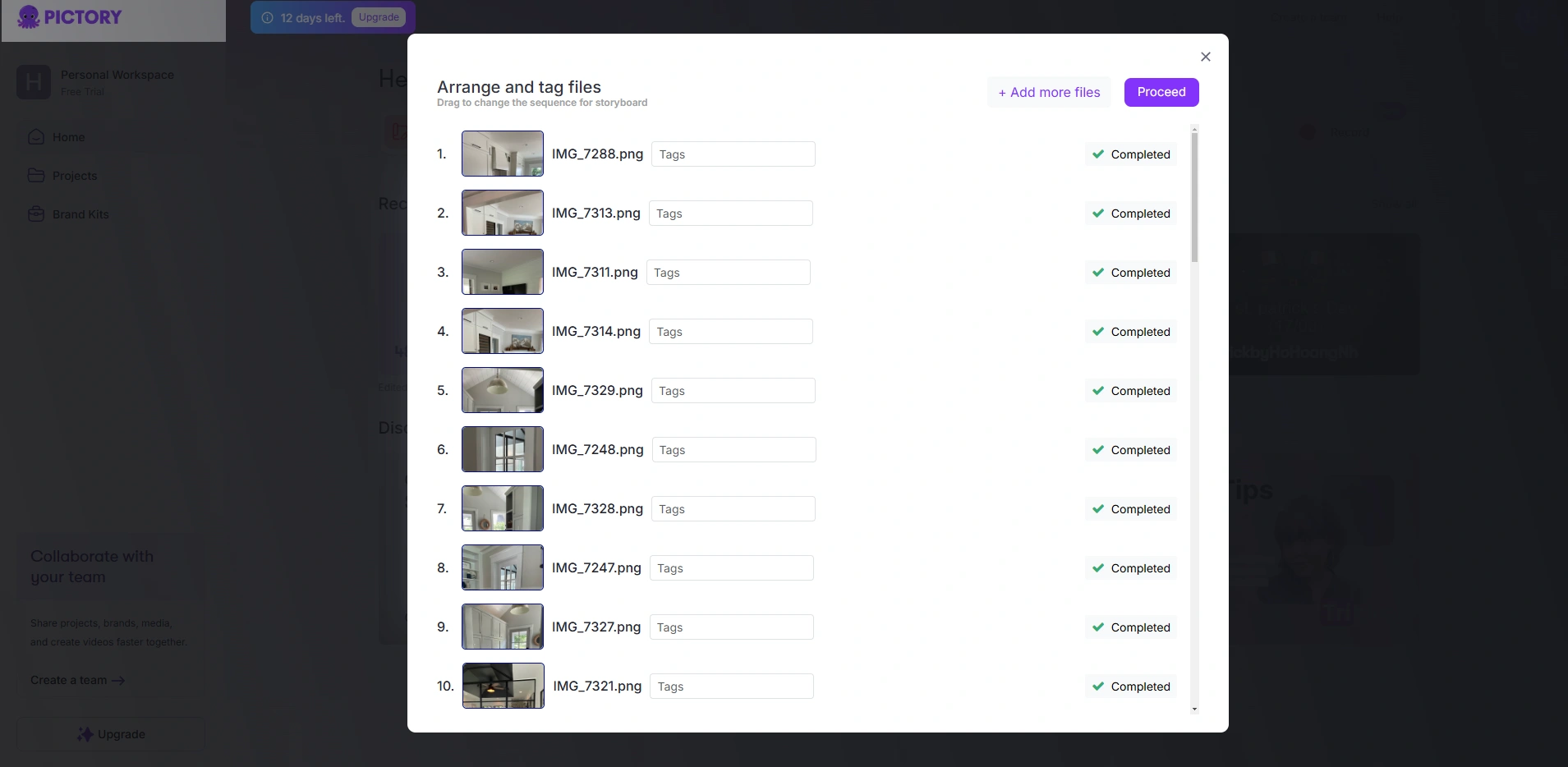Select thumbnail of IMG_7248.png
Screen dimensions: 1568x767
[503, 449]
